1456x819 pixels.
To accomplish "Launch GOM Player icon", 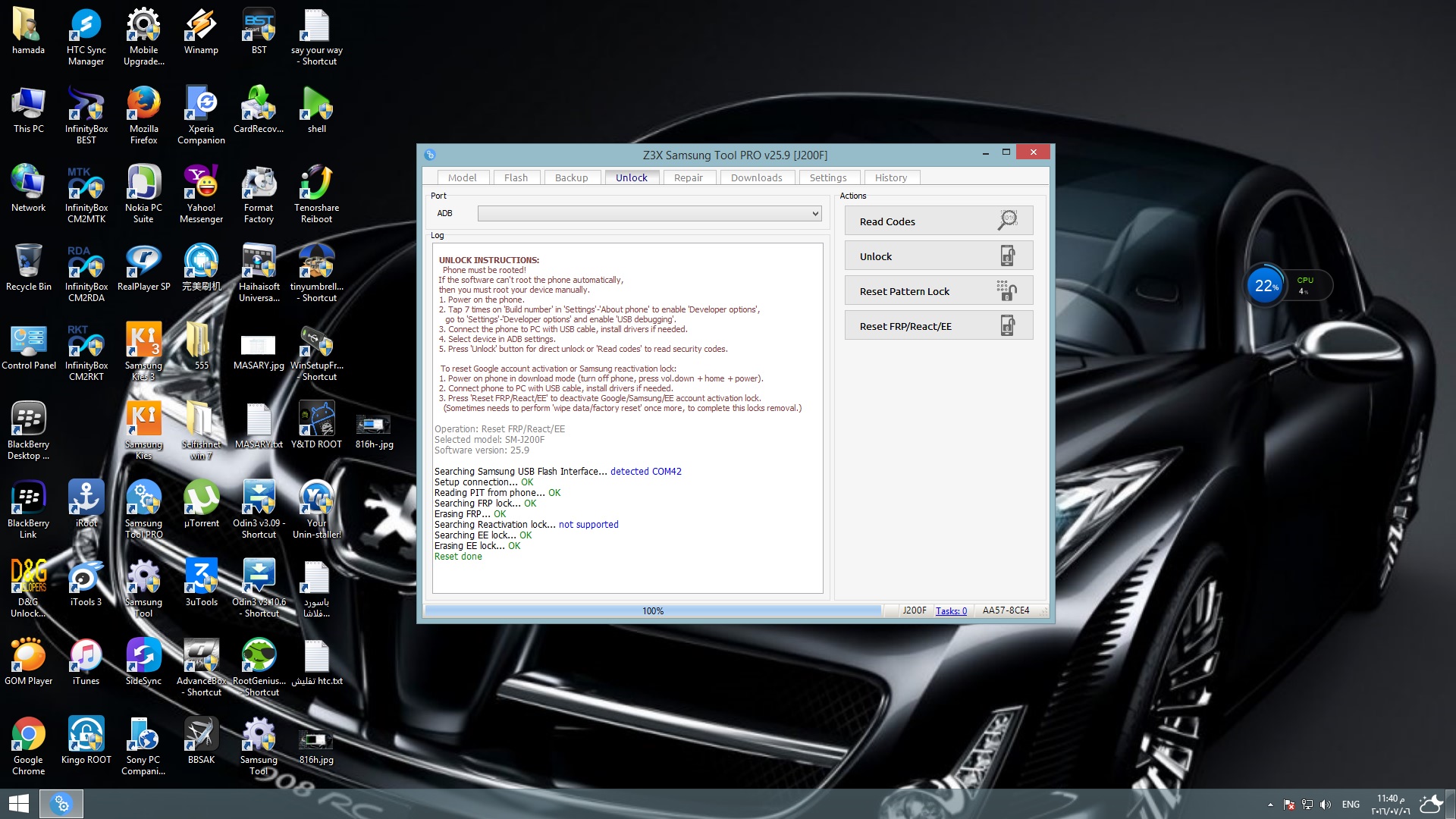I will (28, 663).
